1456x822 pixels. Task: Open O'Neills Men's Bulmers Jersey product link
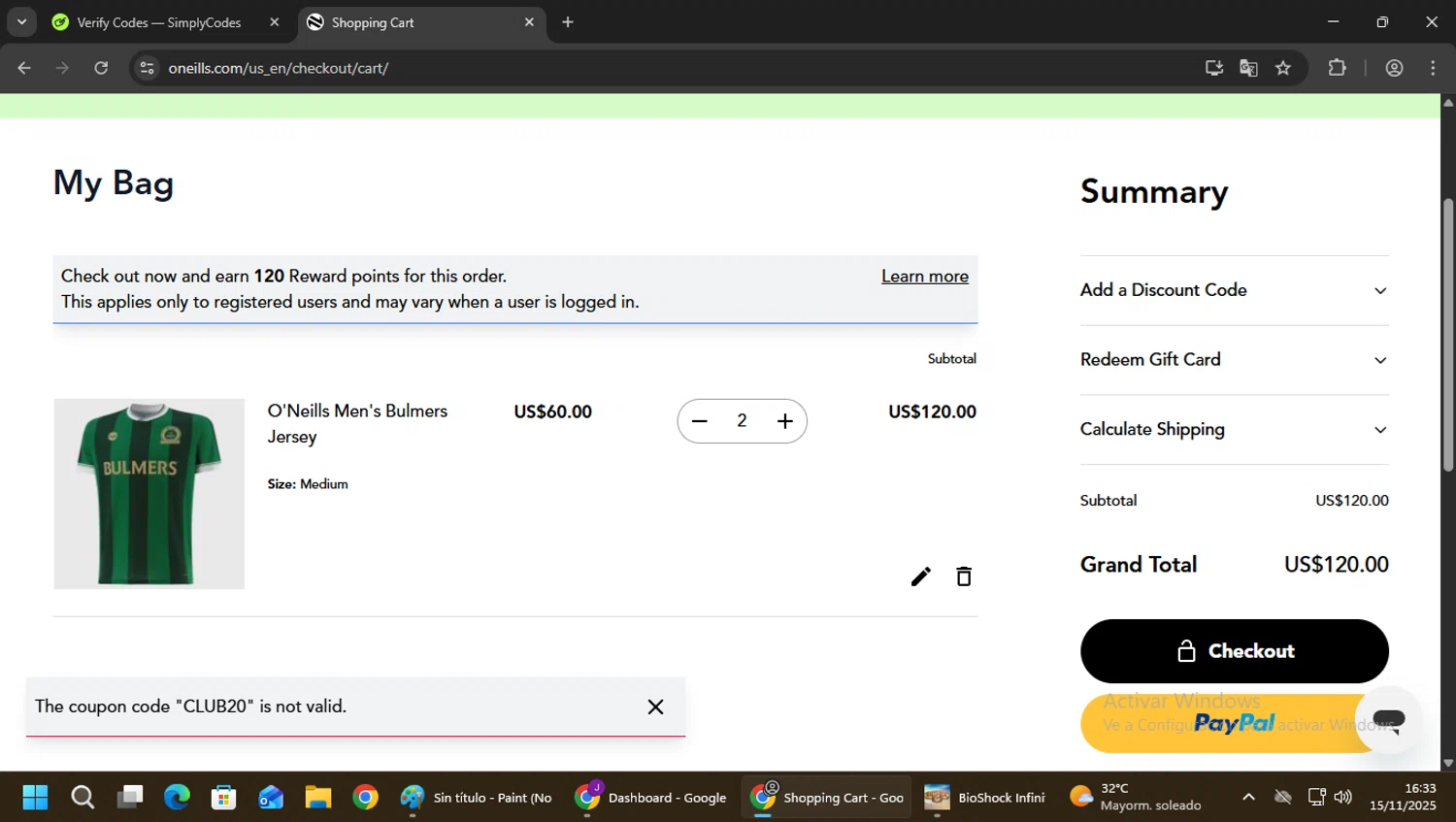[x=357, y=423]
